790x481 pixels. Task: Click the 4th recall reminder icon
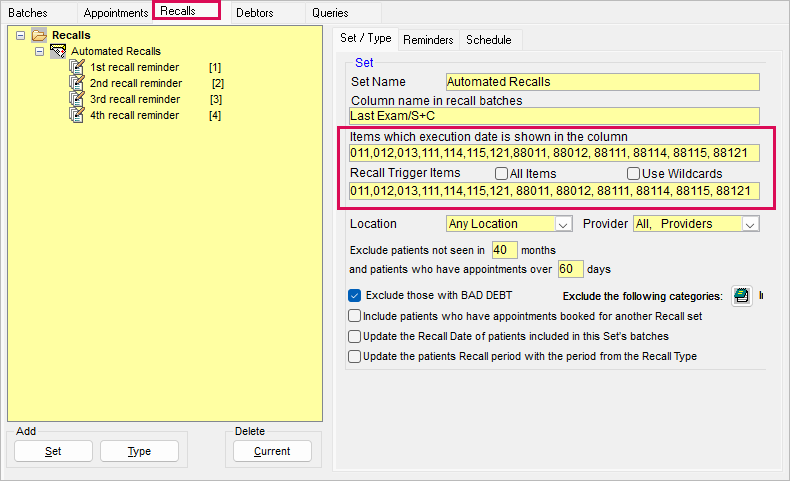coord(77,115)
